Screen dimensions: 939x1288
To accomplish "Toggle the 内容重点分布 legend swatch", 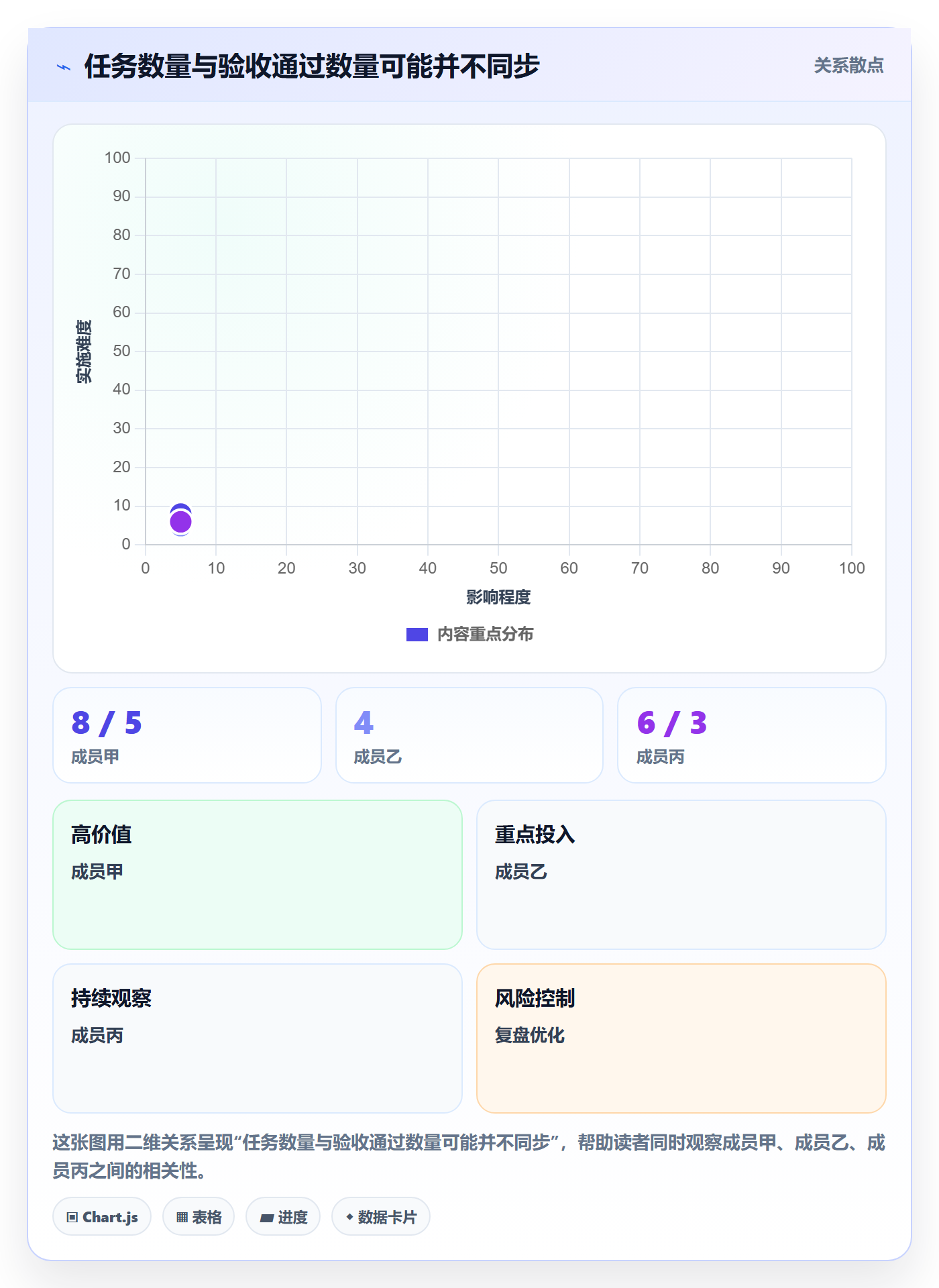I will [x=417, y=635].
